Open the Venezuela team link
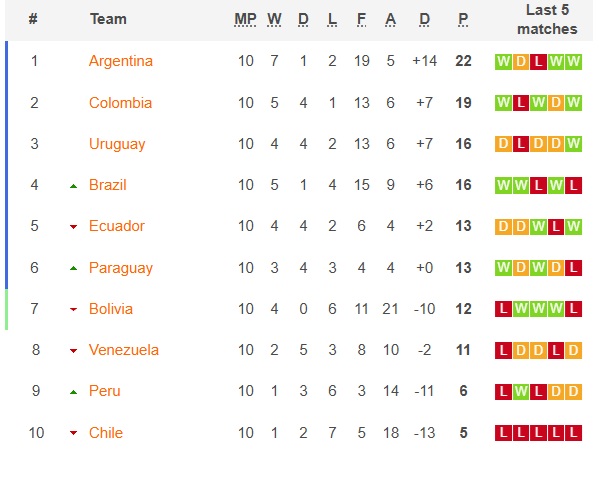Screen dimensions: 600x488 [x=124, y=350]
